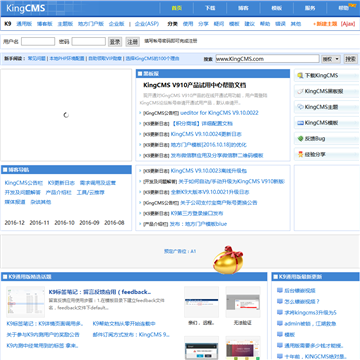Open the KingCMS公告栏 blog category

pyautogui.click(x=24, y=183)
